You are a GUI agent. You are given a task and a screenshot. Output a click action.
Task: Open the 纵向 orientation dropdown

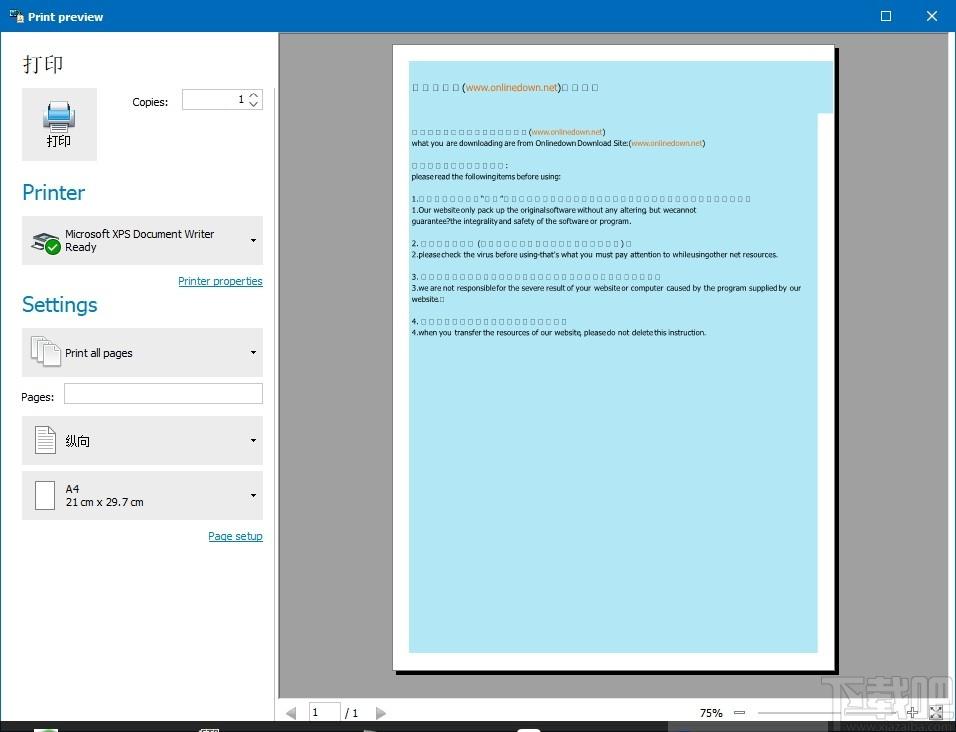(142, 440)
